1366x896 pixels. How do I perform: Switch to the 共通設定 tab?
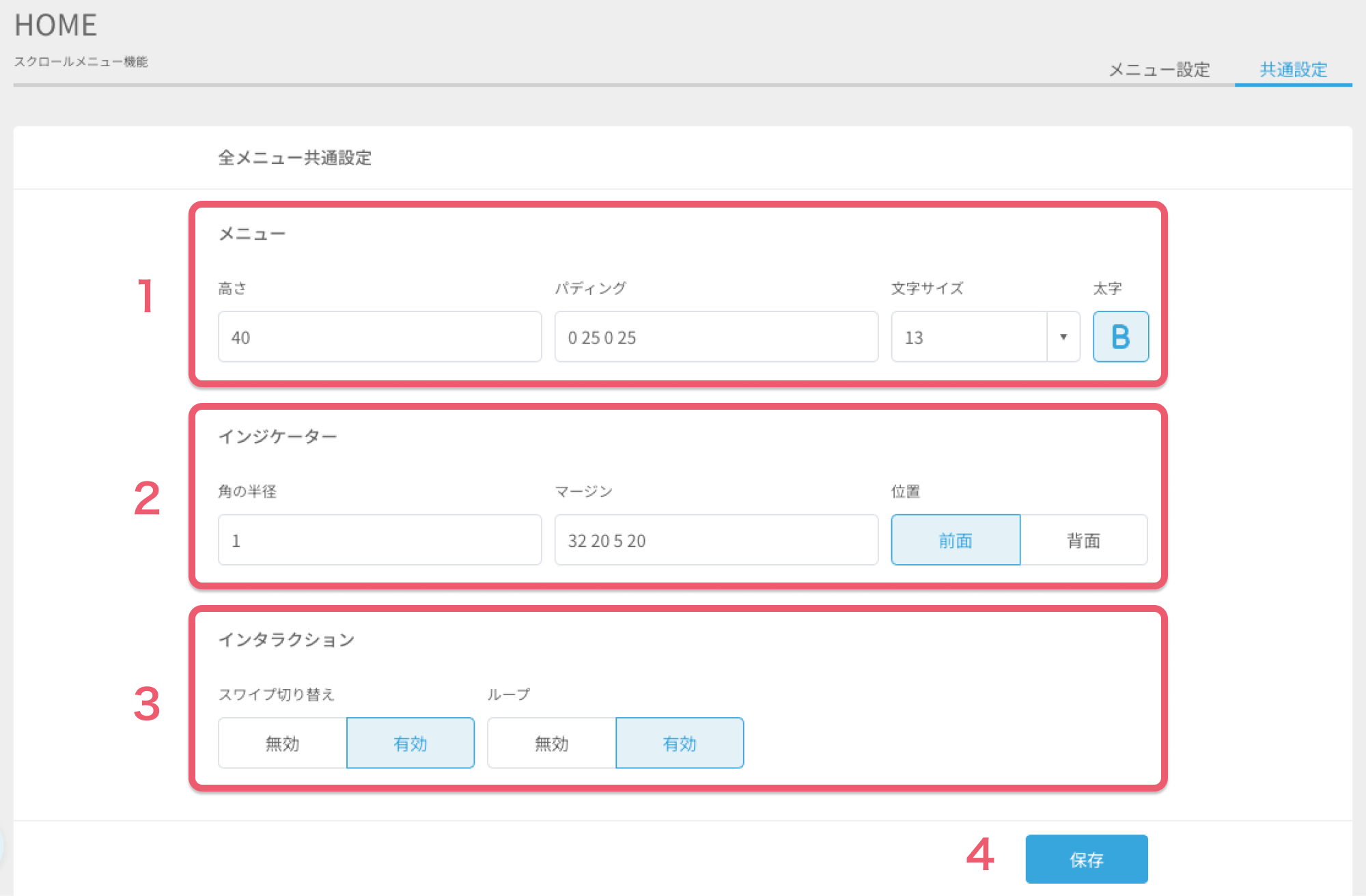click(1294, 70)
